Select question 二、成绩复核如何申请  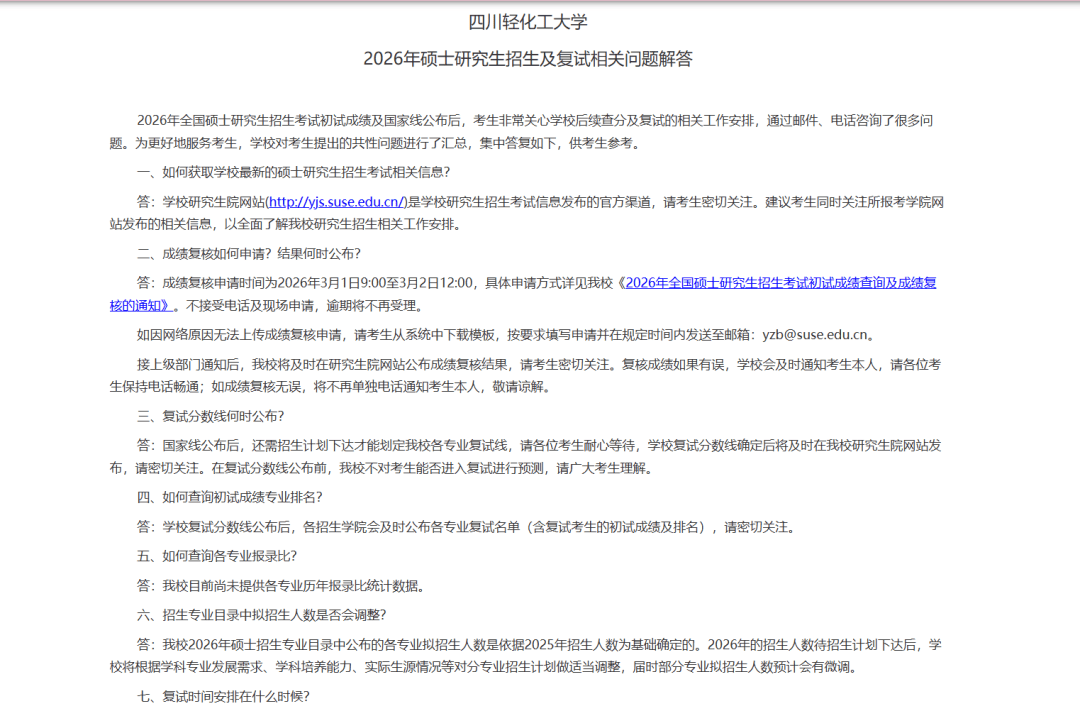tap(249, 253)
